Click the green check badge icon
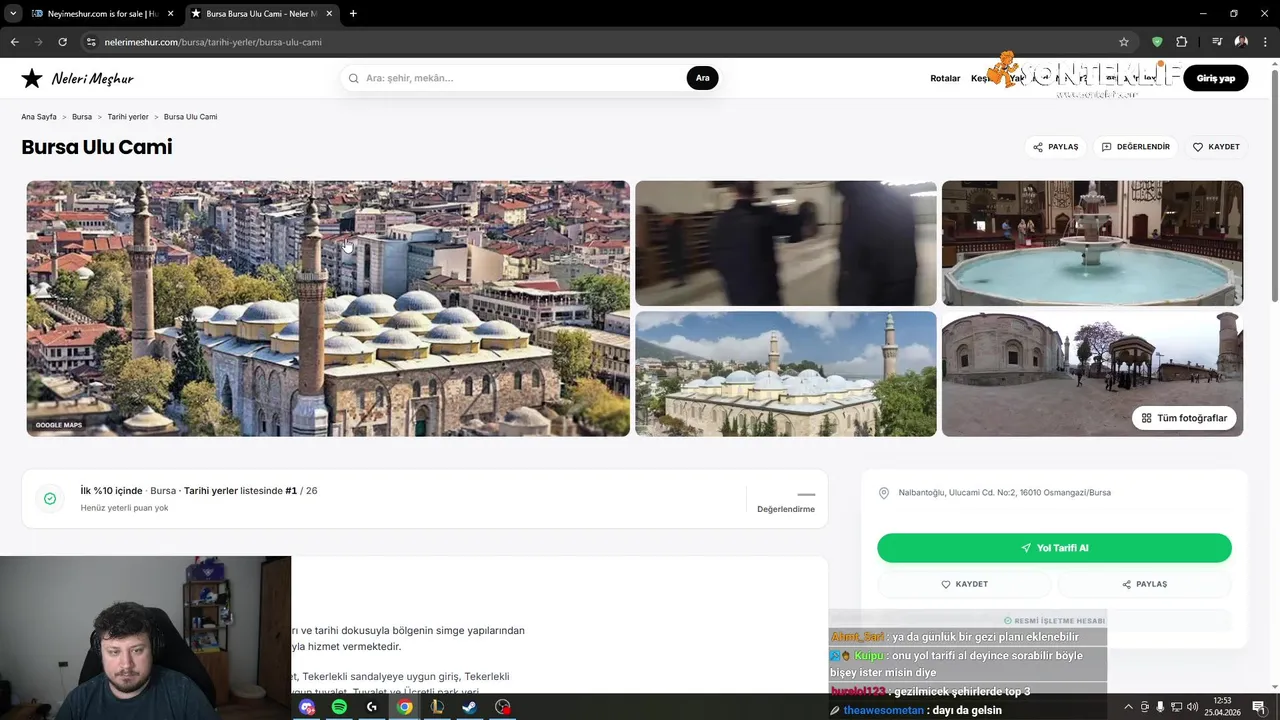The image size is (1280, 720). tap(50, 498)
